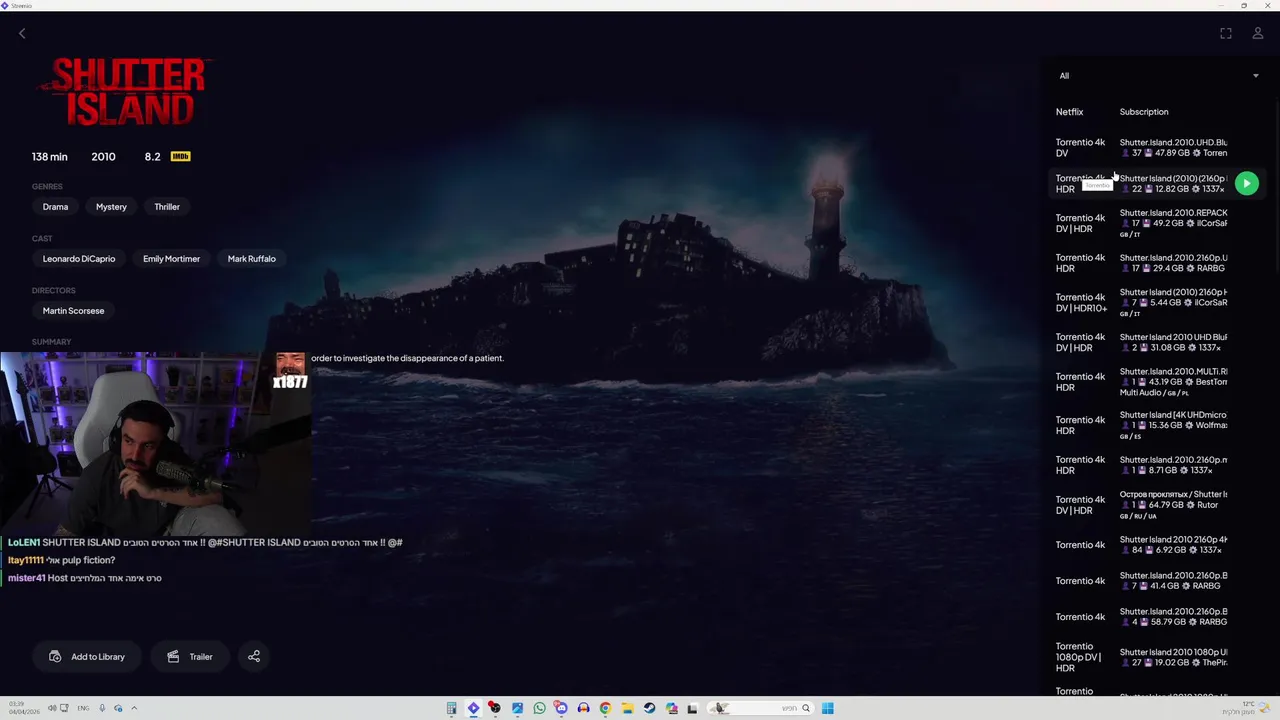Select the 29.4 GB RARBG 4k HDR stream
The height and width of the screenshot is (720, 1280).
(1158, 263)
